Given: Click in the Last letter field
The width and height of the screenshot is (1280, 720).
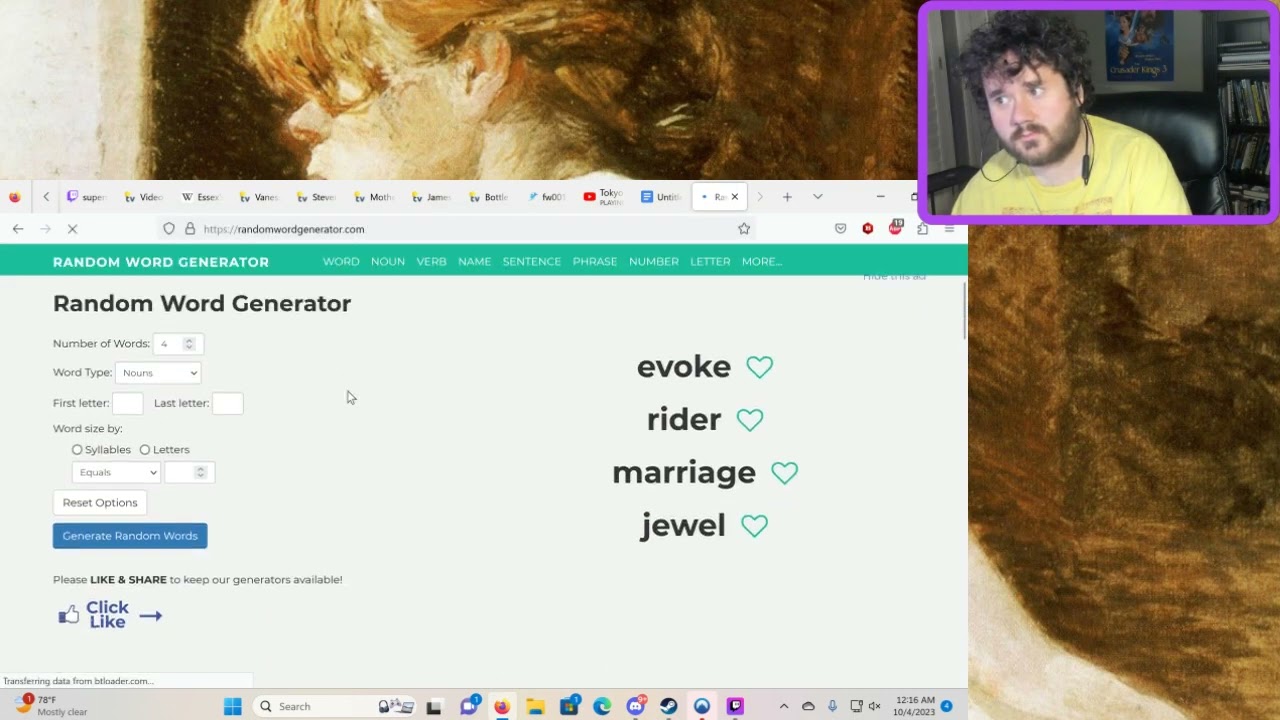Looking at the screenshot, I should click(x=228, y=403).
